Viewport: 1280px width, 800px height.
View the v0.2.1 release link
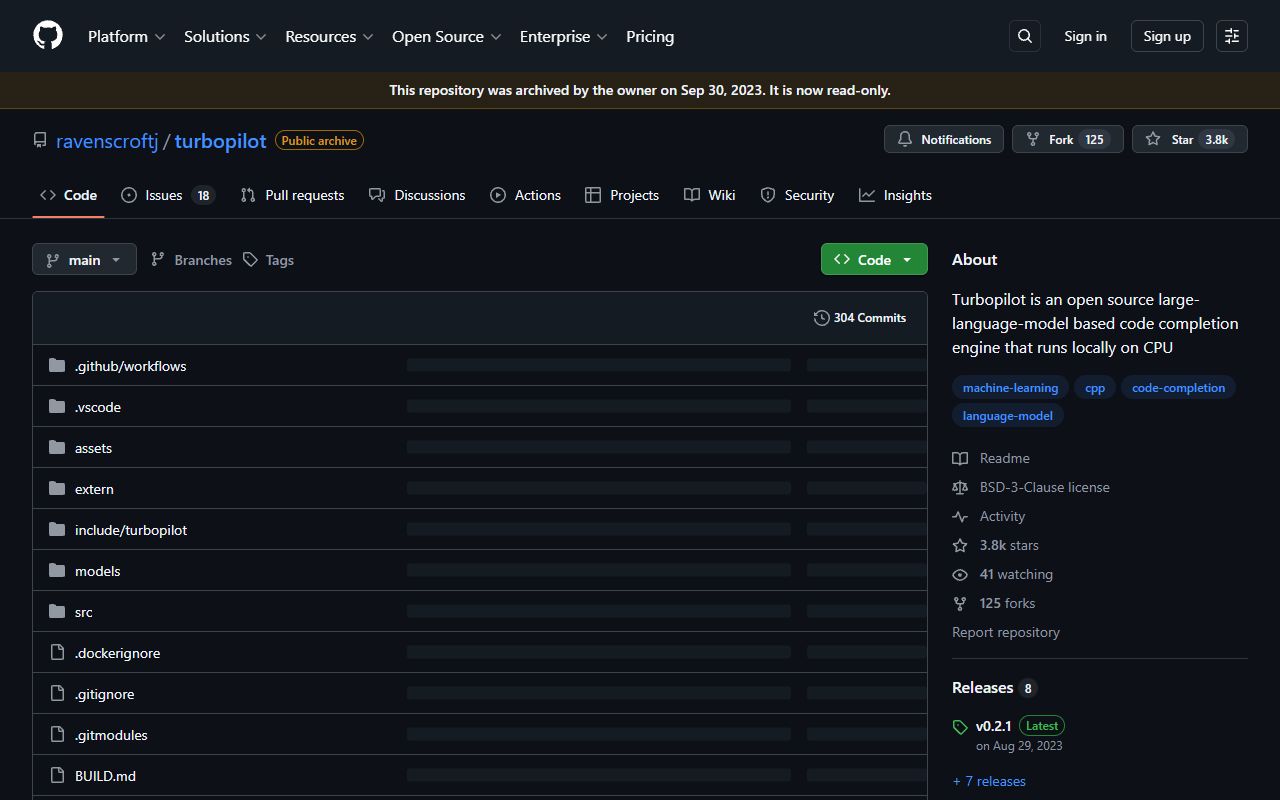993,725
